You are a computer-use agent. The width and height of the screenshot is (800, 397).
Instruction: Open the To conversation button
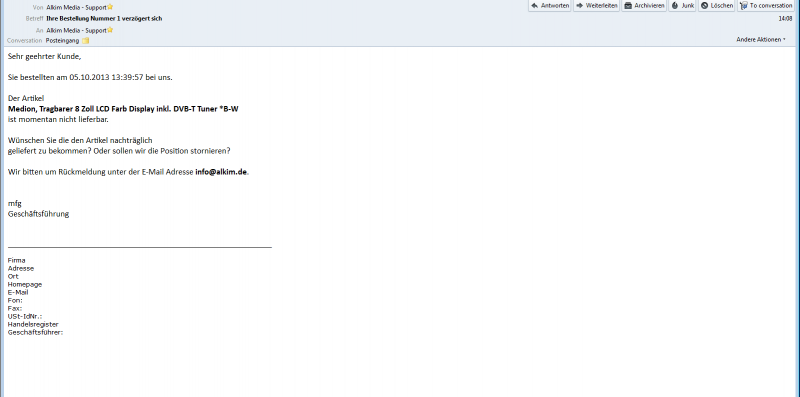click(x=766, y=6)
